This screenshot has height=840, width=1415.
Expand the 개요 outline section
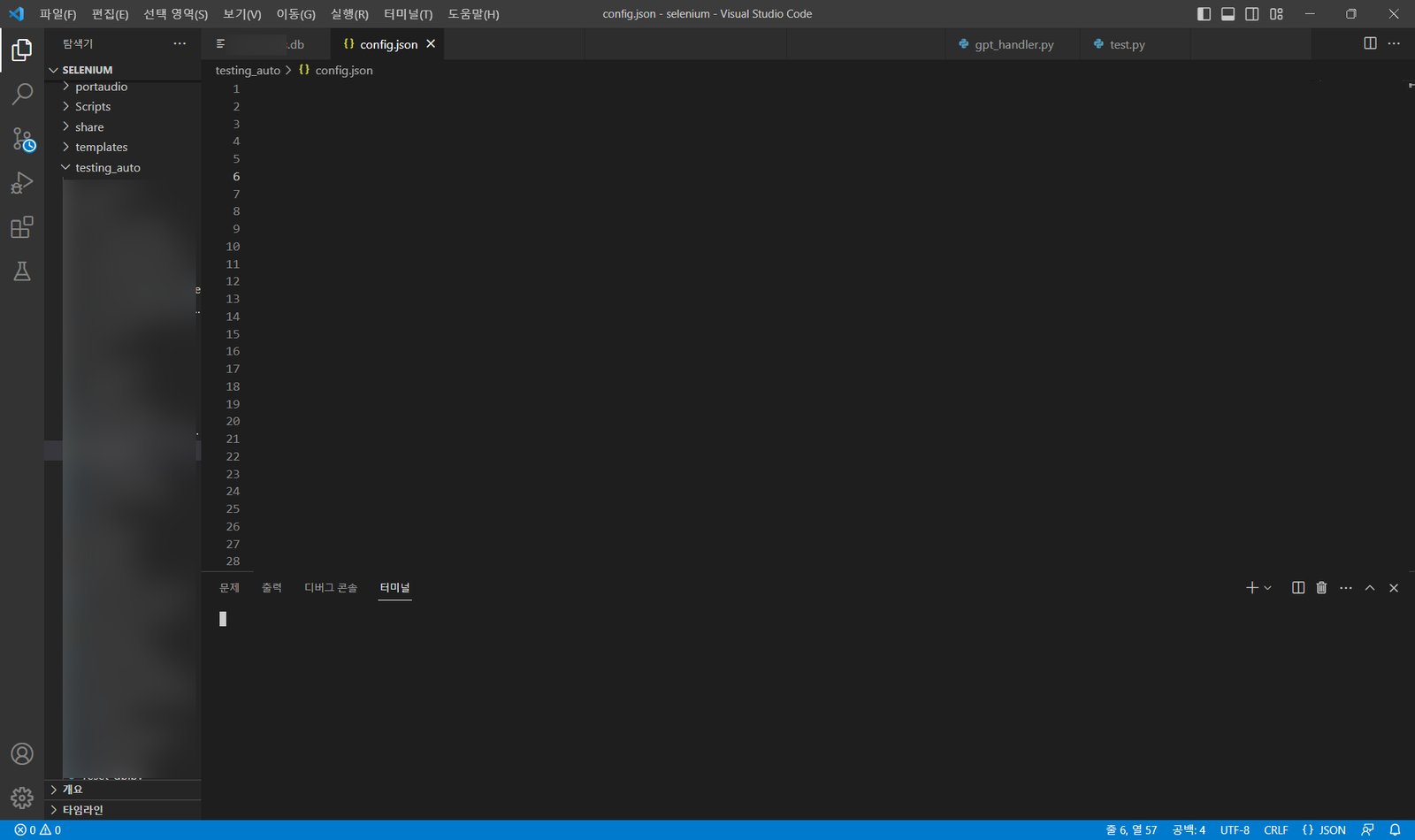coord(122,790)
